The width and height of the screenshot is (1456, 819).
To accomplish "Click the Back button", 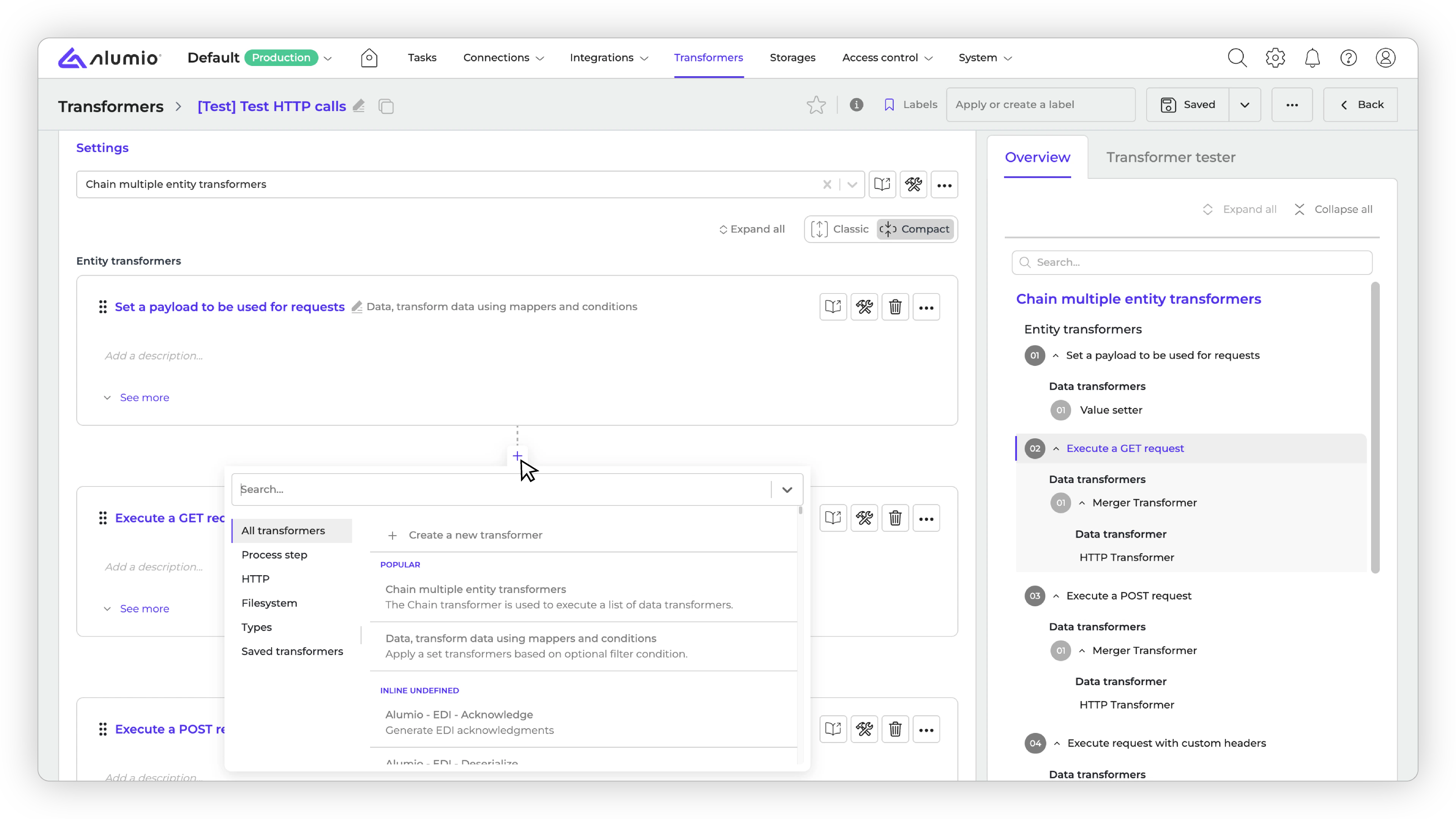I will coord(1360,105).
